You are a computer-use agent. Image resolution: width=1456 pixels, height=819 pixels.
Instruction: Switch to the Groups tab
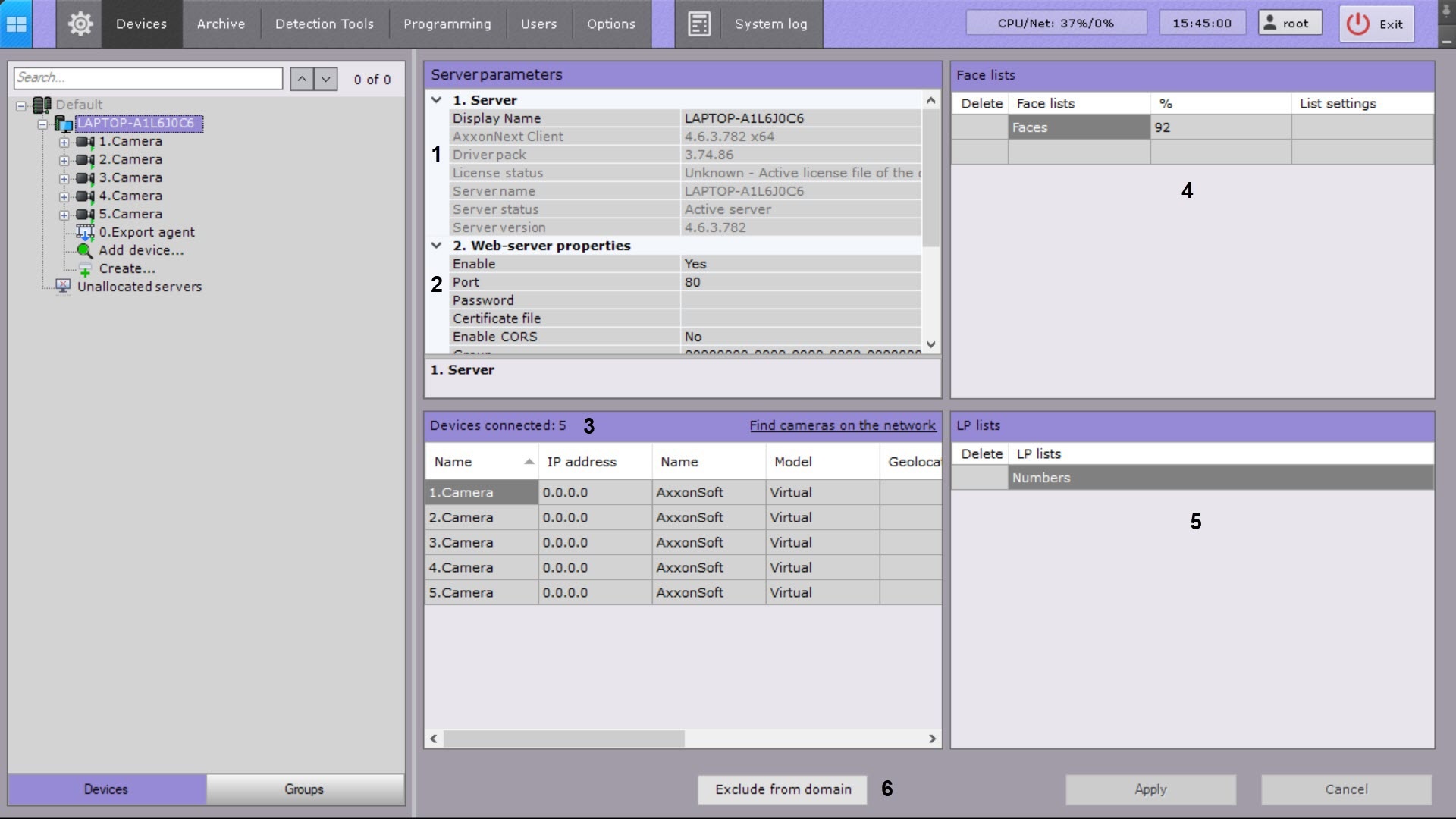pos(304,789)
